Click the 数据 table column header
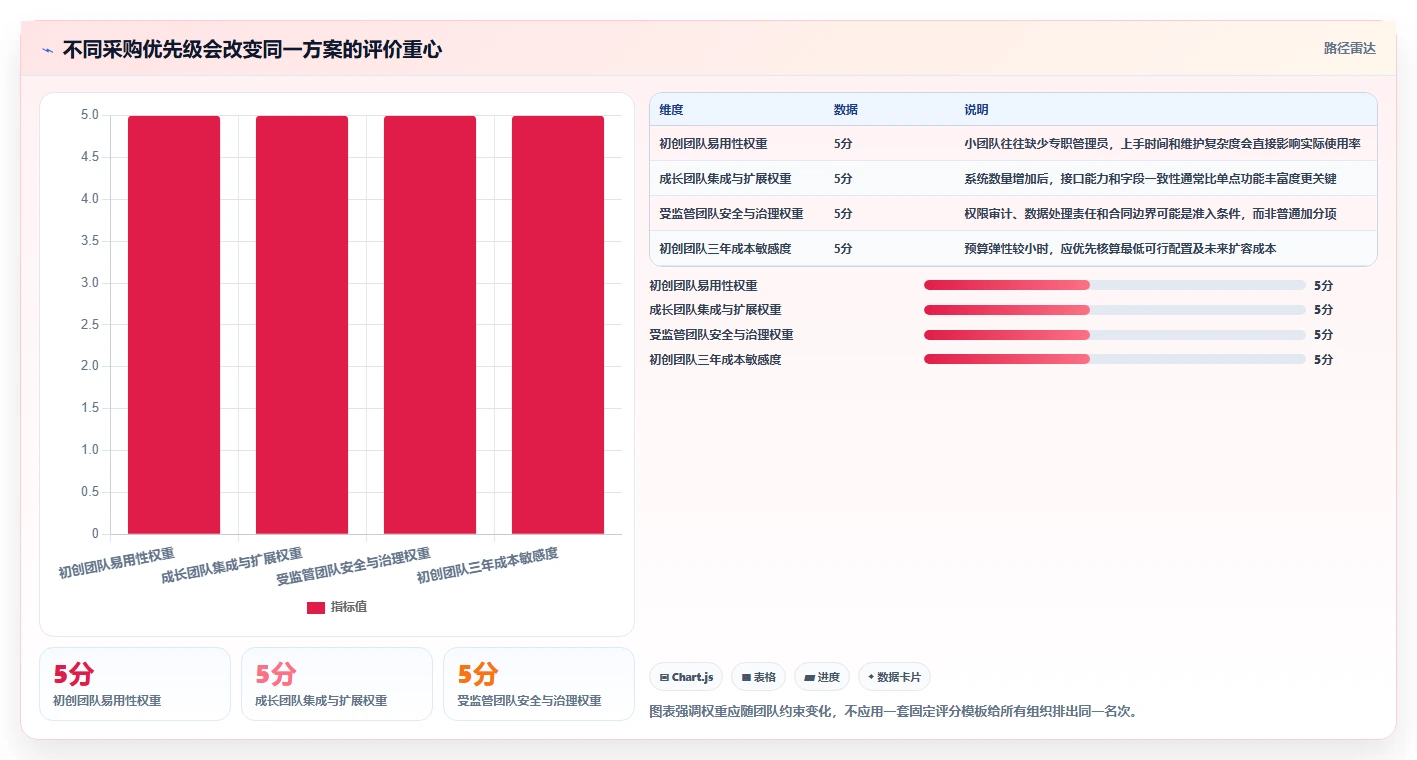The height and width of the screenshot is (760, 1417). (x=846, y=110)
